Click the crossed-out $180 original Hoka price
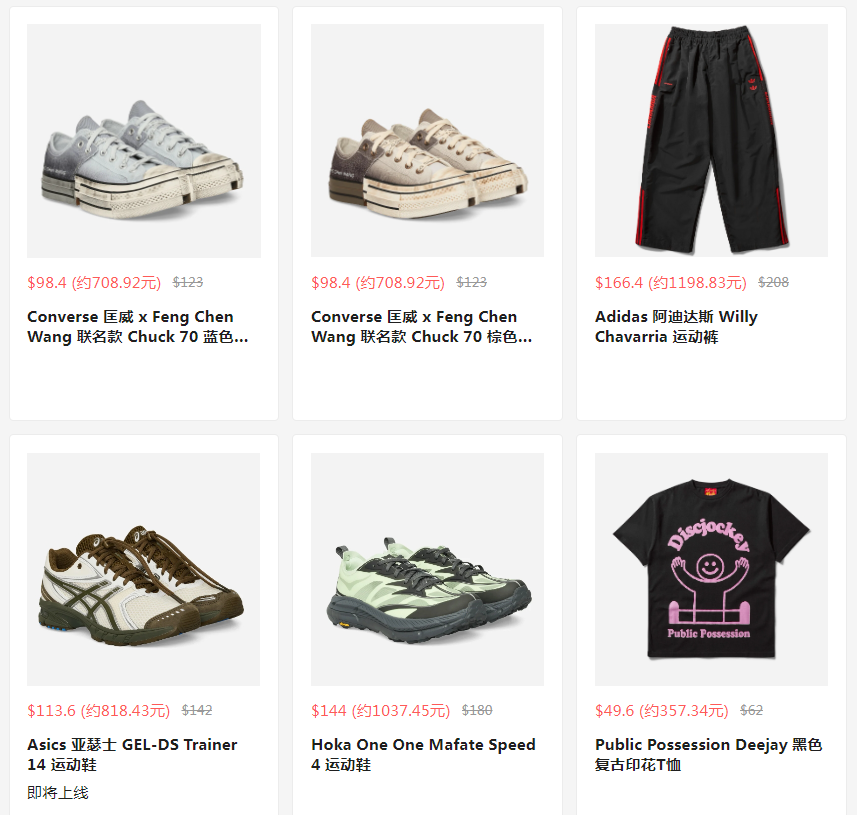 coord(477,711)
